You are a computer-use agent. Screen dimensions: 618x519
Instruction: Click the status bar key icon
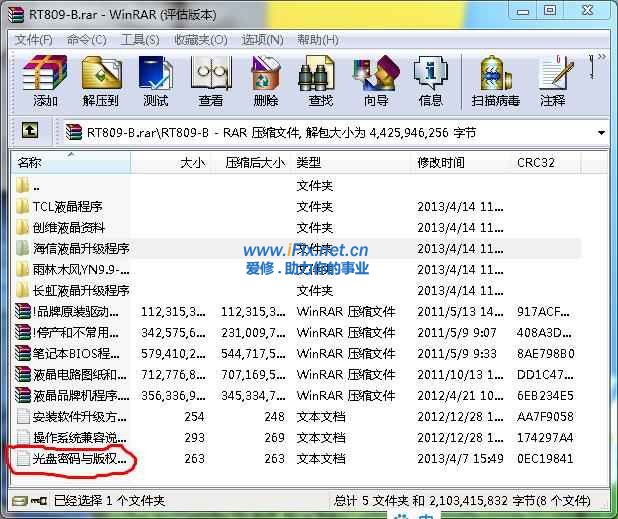[x=39, y=501]
